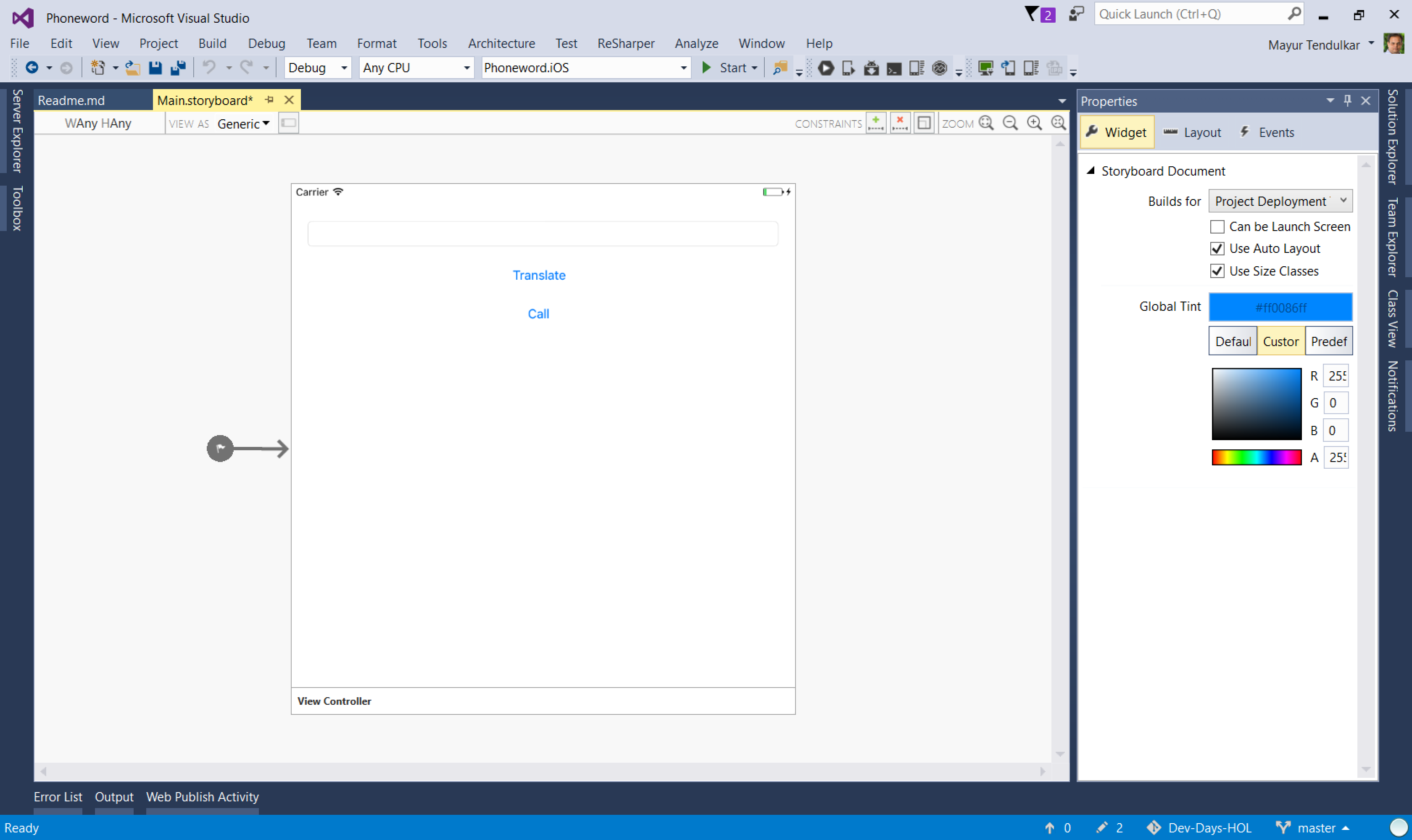
Task: Click the Xamarin player hexagon play icon
Action: 826,68
